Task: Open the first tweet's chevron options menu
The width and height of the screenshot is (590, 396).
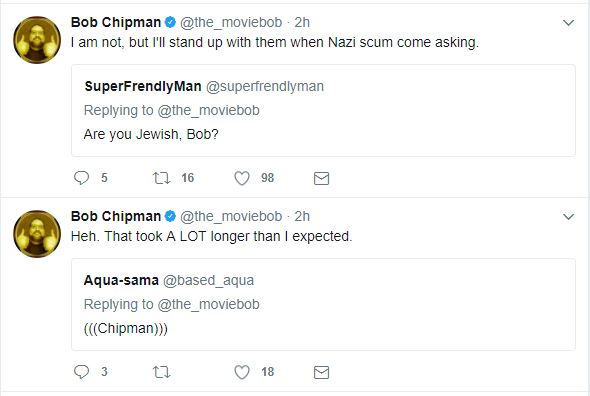Action: tap(568, 23)
